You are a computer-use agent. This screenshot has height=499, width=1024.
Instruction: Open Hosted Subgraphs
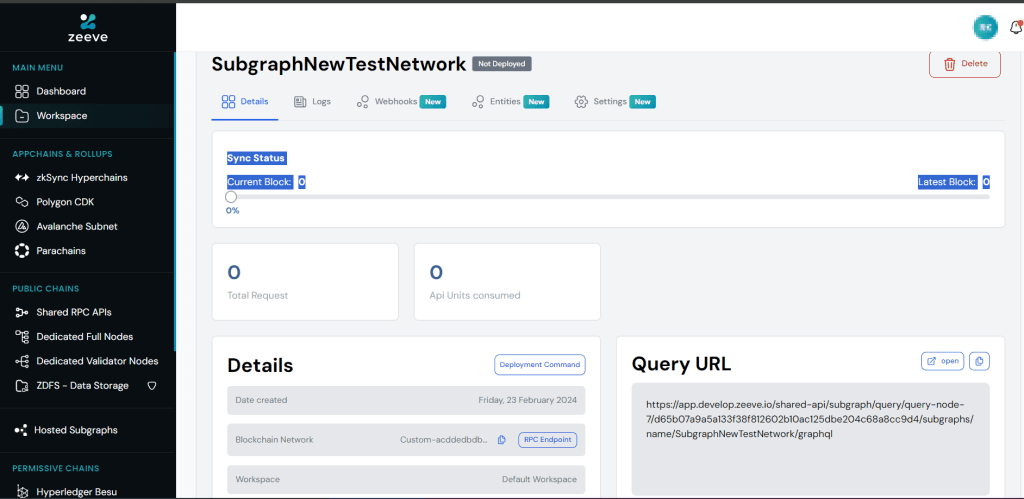click(x=76, y=430)
